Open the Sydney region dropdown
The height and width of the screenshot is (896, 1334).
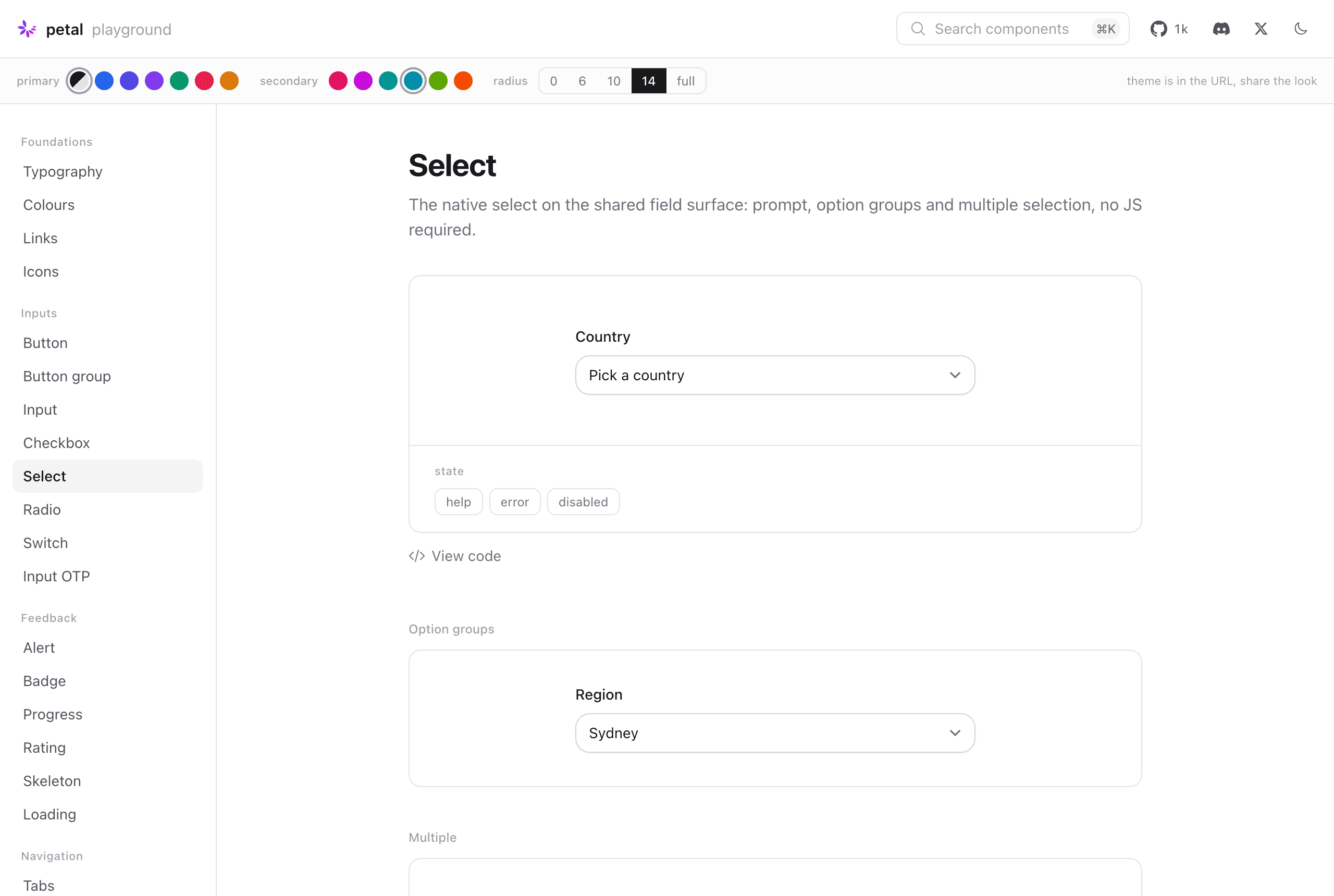tap(775, 733)
